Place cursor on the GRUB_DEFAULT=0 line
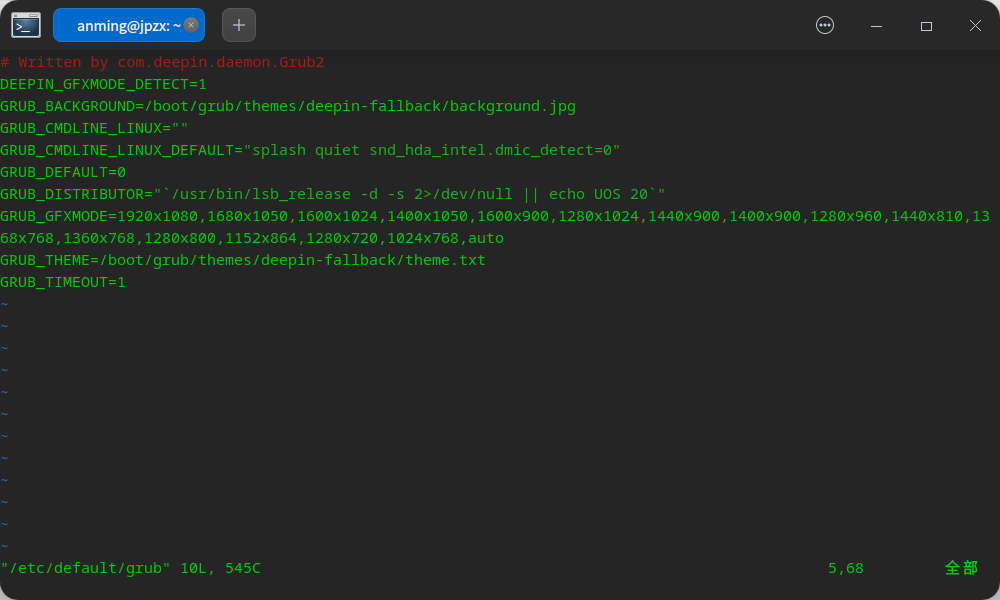Viewport: 1000px width, 600px height. pos(63,172)
